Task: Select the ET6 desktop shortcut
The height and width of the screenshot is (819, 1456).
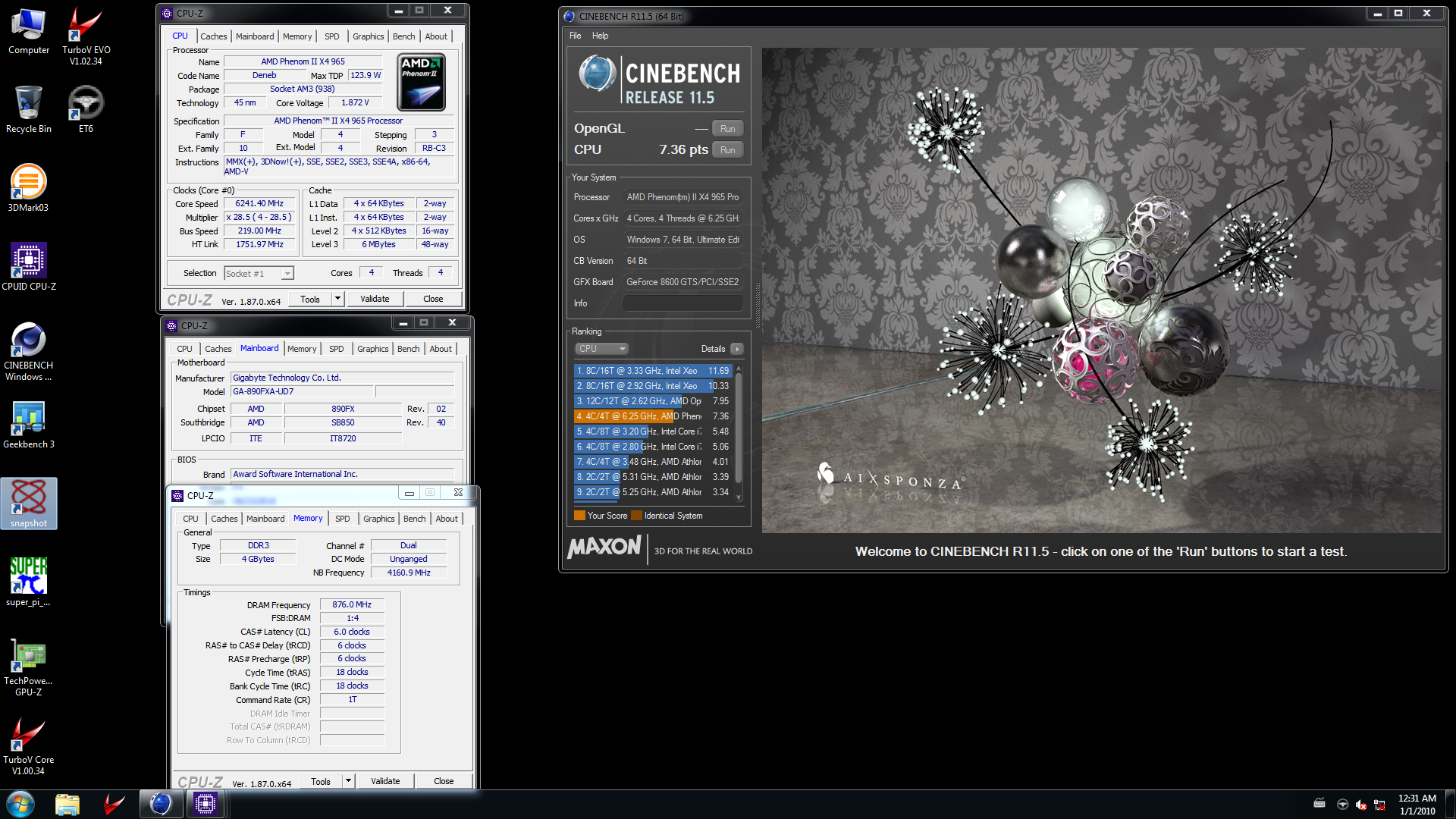Action: 86,110
